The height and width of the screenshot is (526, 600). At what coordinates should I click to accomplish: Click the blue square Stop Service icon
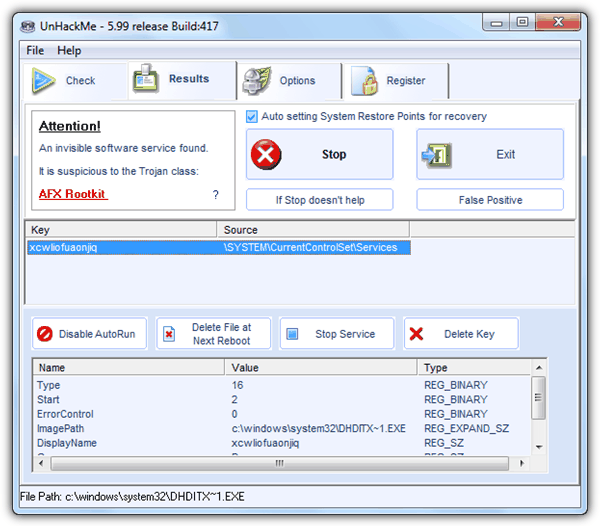pyautogui.click(x=292, y=334)
